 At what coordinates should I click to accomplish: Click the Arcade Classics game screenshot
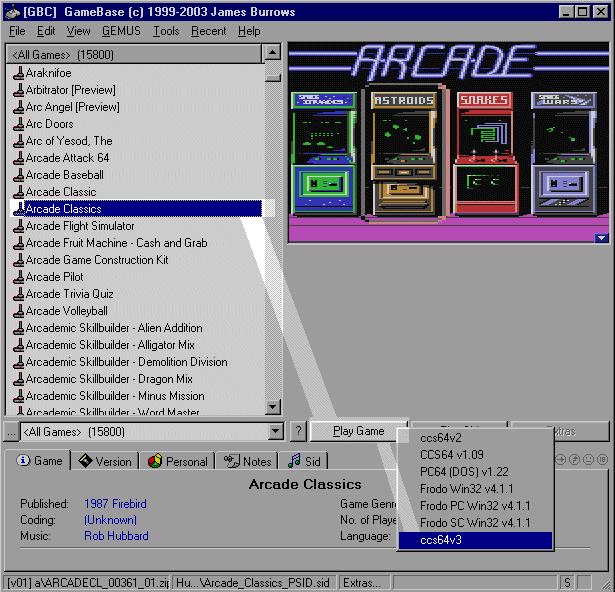(x=449, y=142)
